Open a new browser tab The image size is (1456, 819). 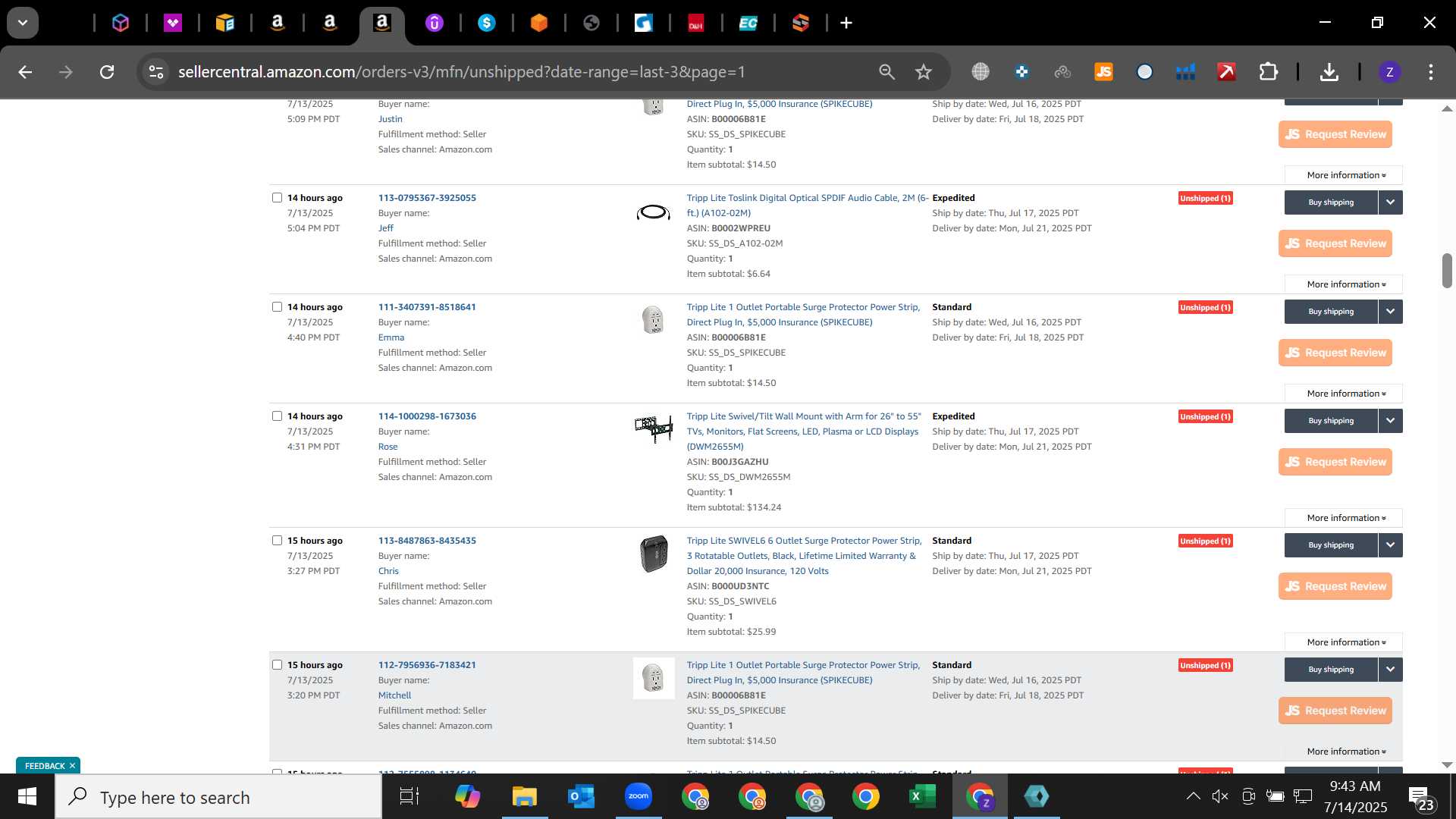click(846, 23)
